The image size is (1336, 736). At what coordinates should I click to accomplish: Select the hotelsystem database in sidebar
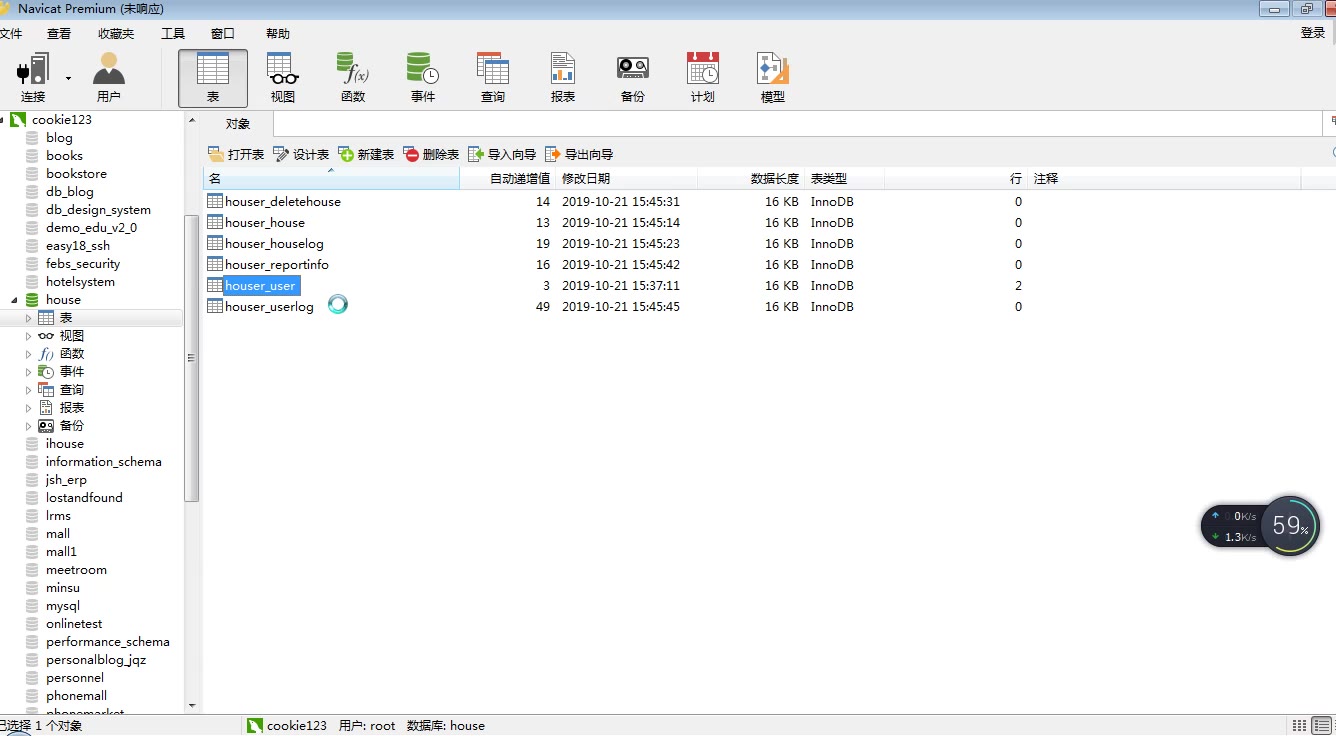click(80, 282)
